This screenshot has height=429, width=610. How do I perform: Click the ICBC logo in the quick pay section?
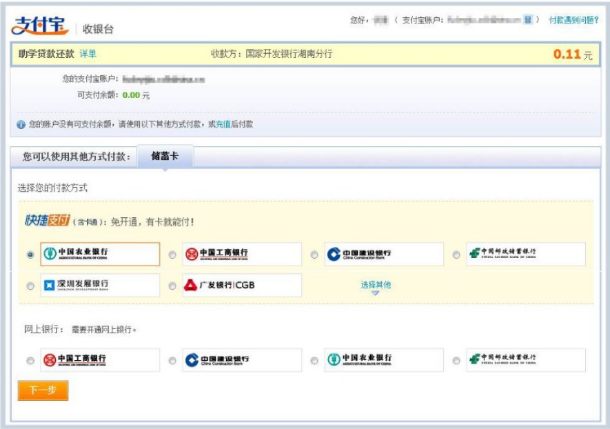(x=242, y=254)
